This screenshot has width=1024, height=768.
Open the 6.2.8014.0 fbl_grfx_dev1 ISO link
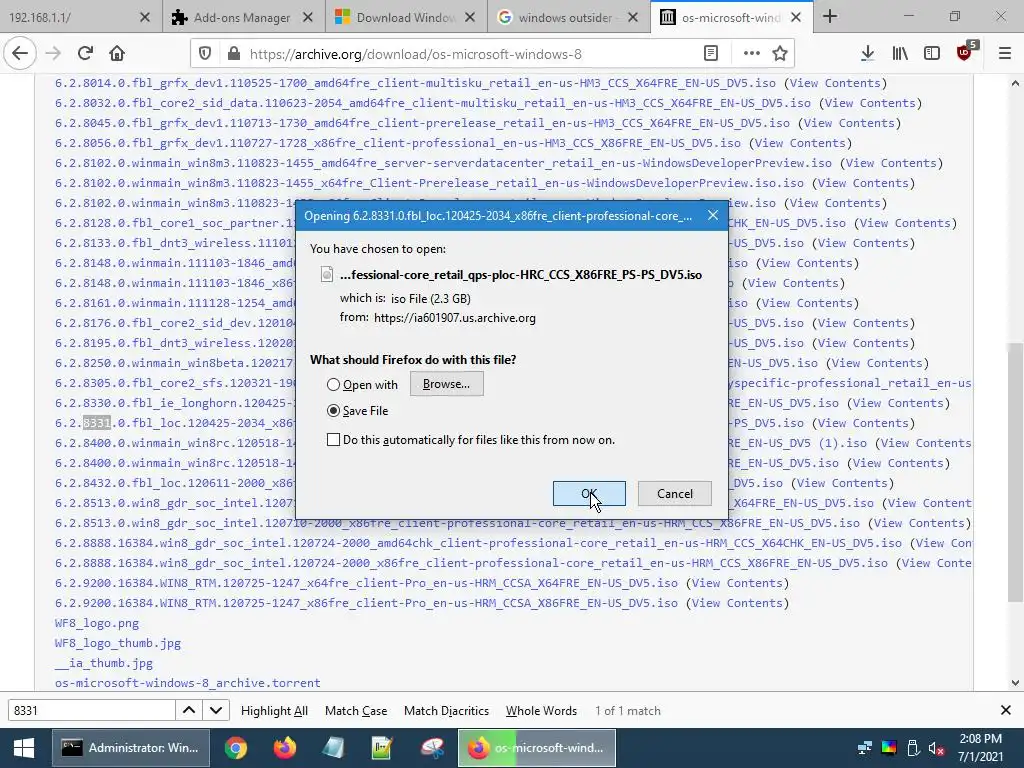tap(415, 83)
